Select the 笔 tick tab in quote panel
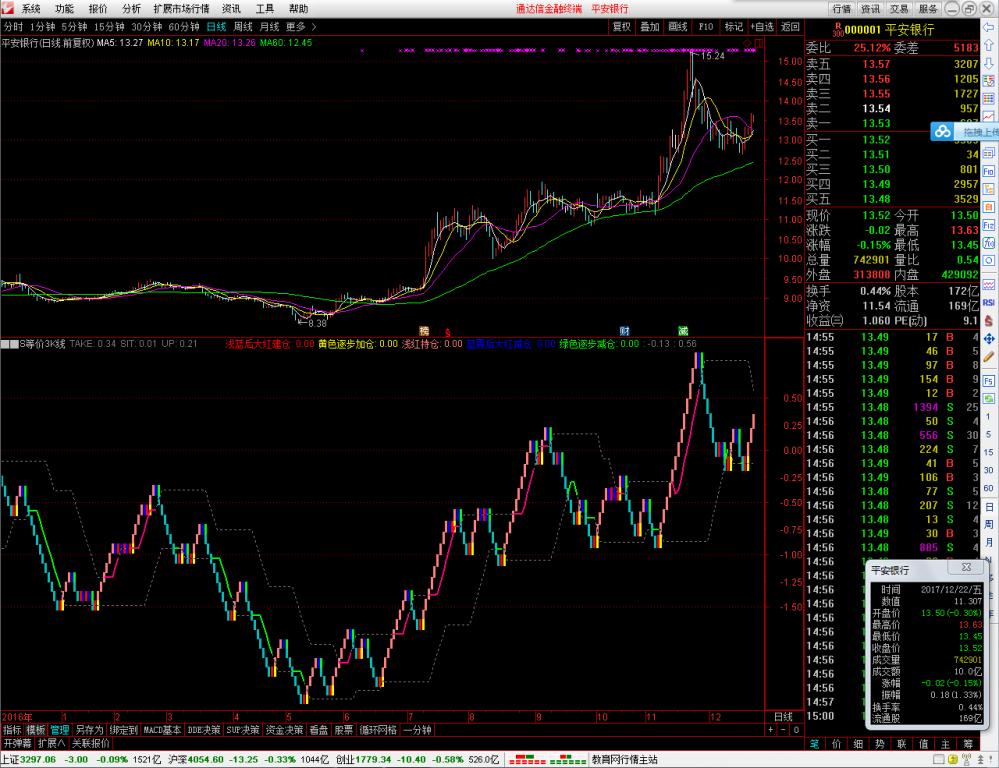Viewport: 999px width, 768px height. 814,744
